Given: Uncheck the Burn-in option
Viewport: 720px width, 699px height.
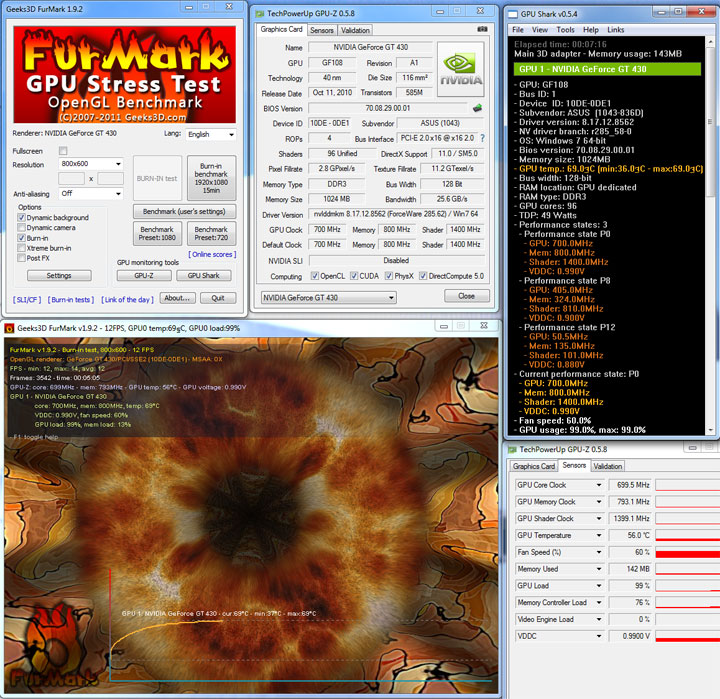Looking at the screenshot, I should coord(21,238).
